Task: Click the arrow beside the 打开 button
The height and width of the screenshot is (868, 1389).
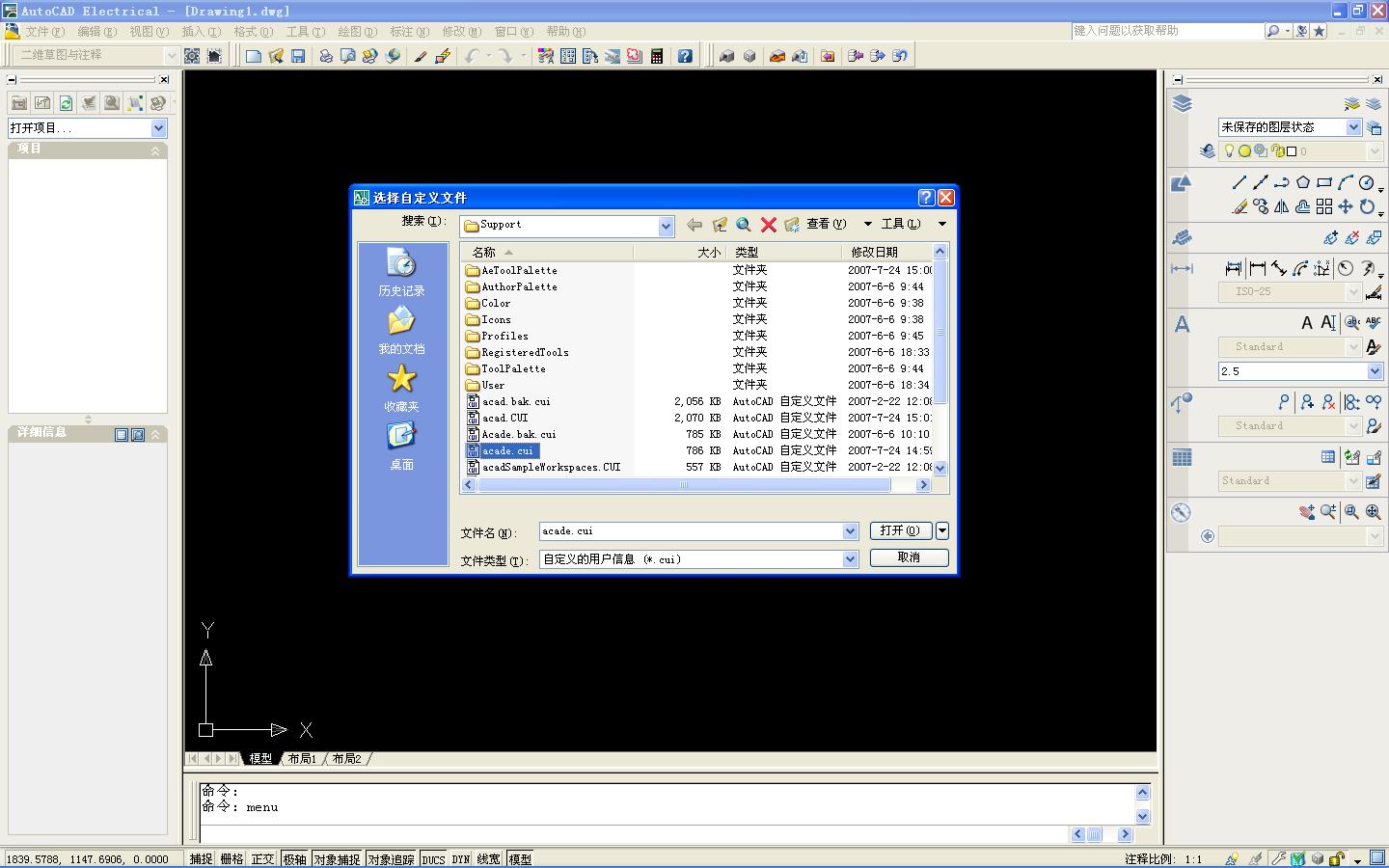Action: pyautogui.click(x=942, y=530)
